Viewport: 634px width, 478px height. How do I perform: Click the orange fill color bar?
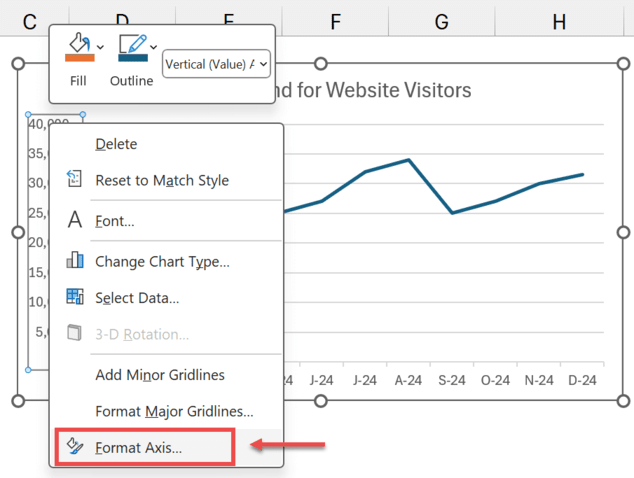point(78,58)
